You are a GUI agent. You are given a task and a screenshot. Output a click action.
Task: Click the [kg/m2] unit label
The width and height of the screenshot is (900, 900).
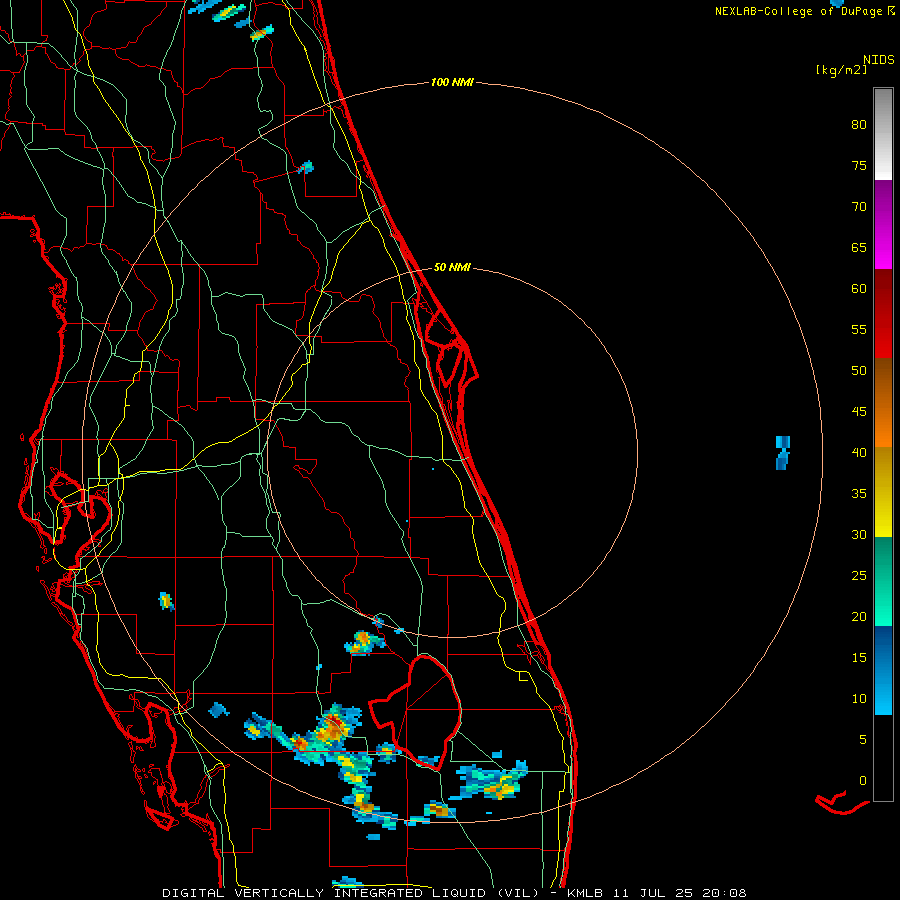coord(841,70)
